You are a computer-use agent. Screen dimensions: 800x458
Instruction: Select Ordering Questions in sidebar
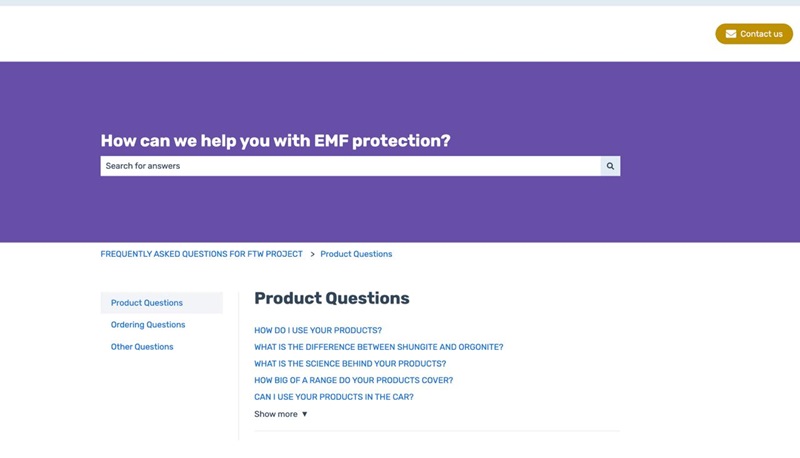tap(148, 325)
